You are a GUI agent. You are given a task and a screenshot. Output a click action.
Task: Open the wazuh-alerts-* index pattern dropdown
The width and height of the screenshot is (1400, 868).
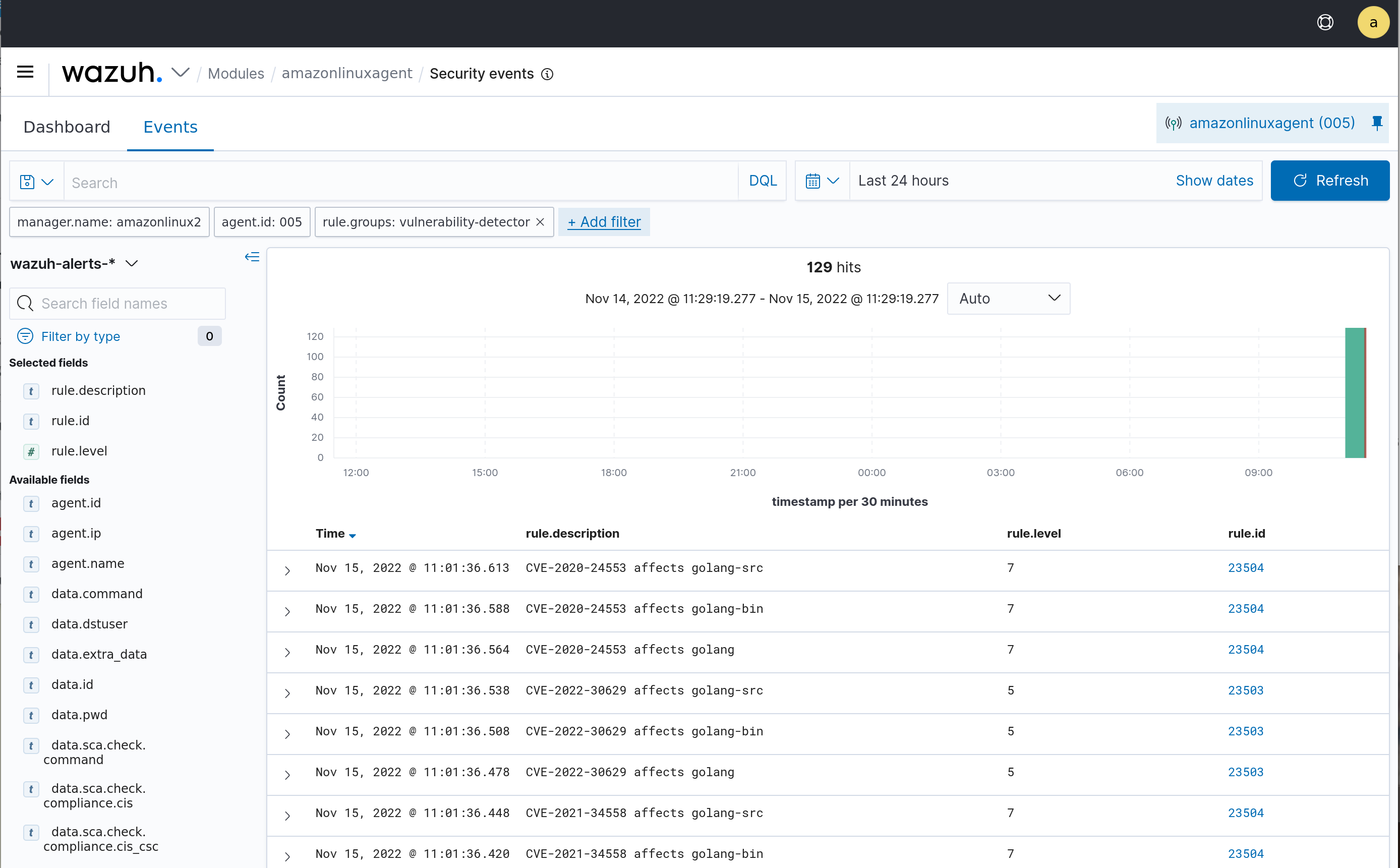click(x=75, y=263)
